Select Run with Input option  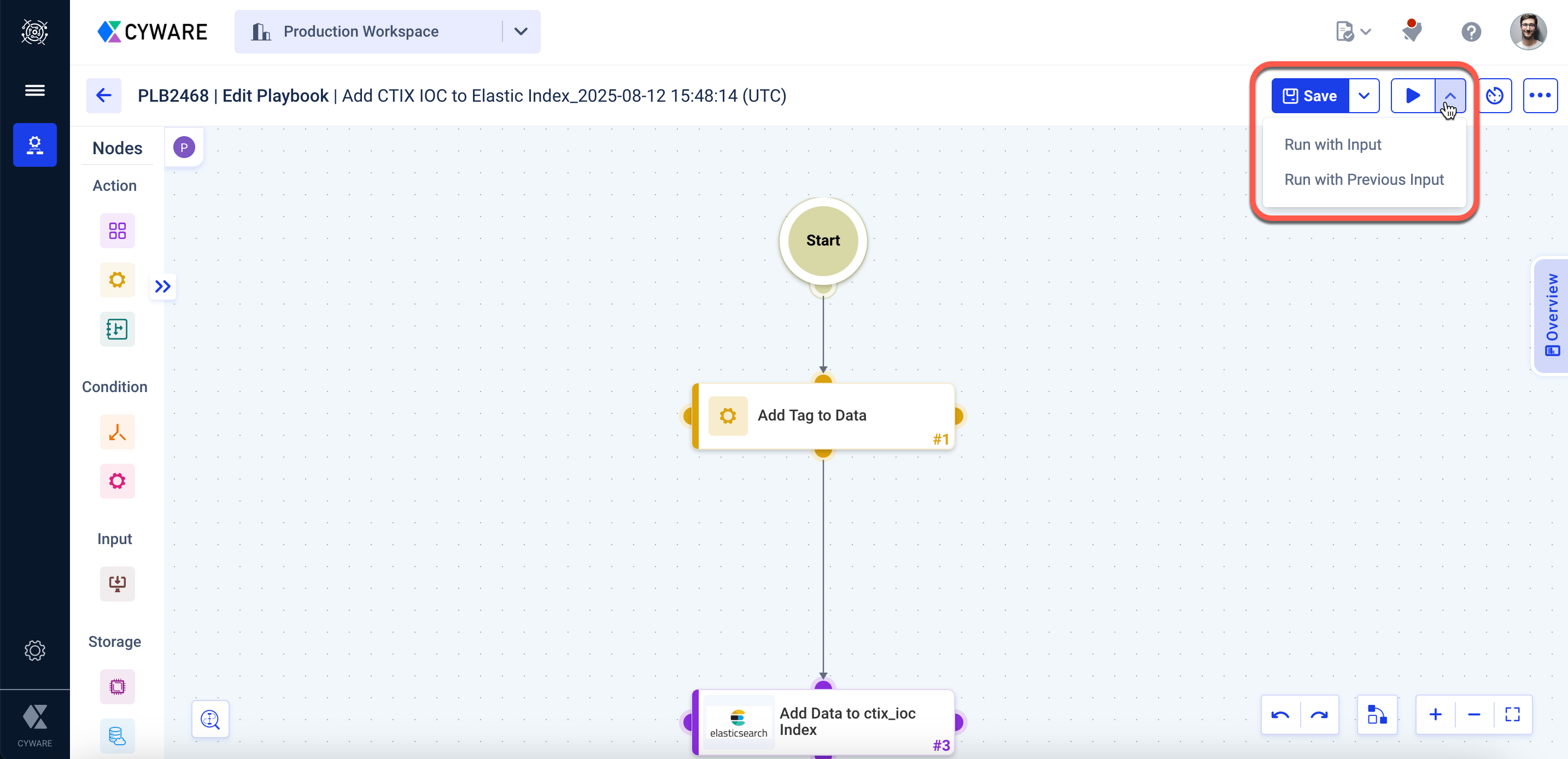click(1332, 144)
